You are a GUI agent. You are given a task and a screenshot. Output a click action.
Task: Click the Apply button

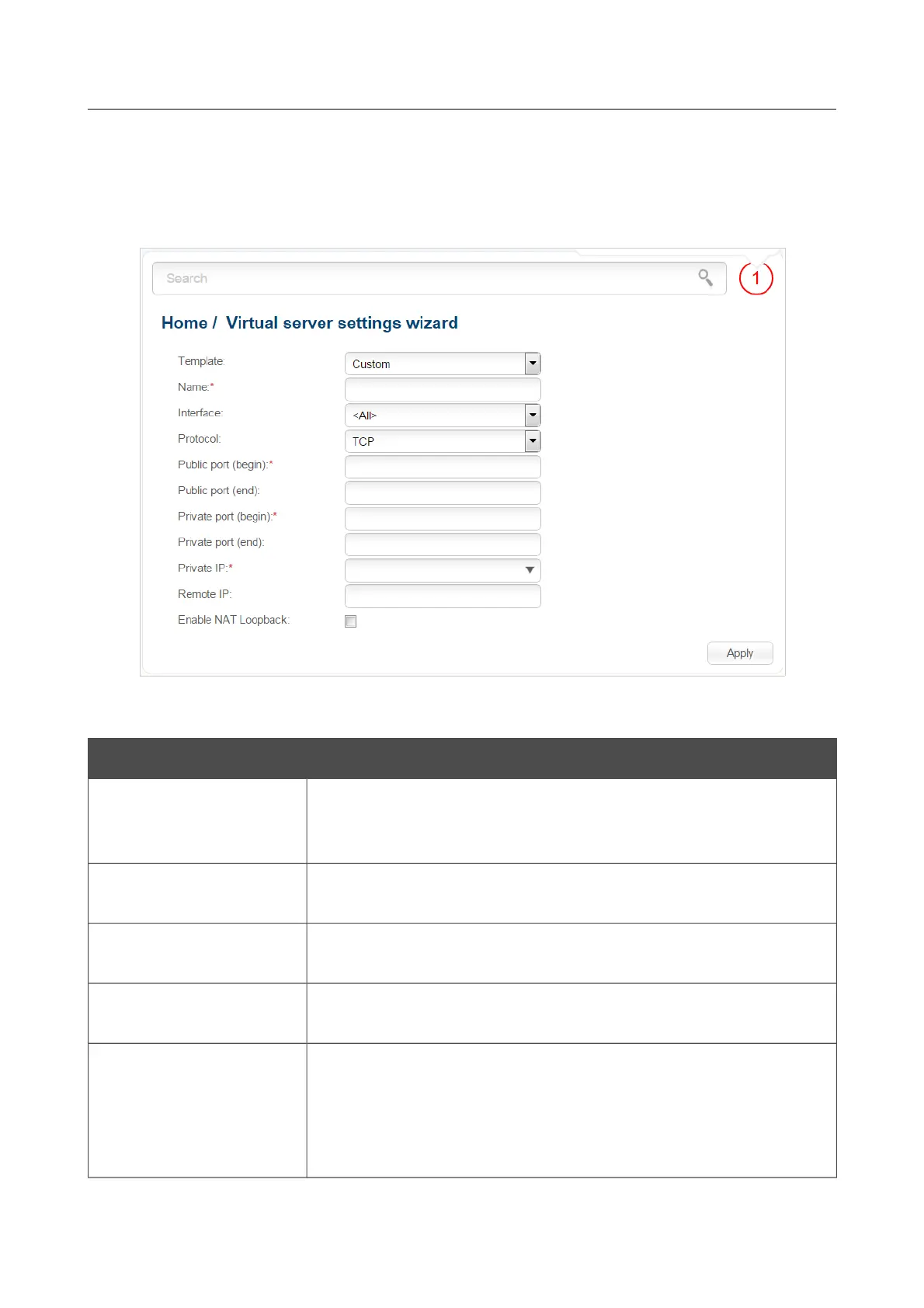point(740,653)
